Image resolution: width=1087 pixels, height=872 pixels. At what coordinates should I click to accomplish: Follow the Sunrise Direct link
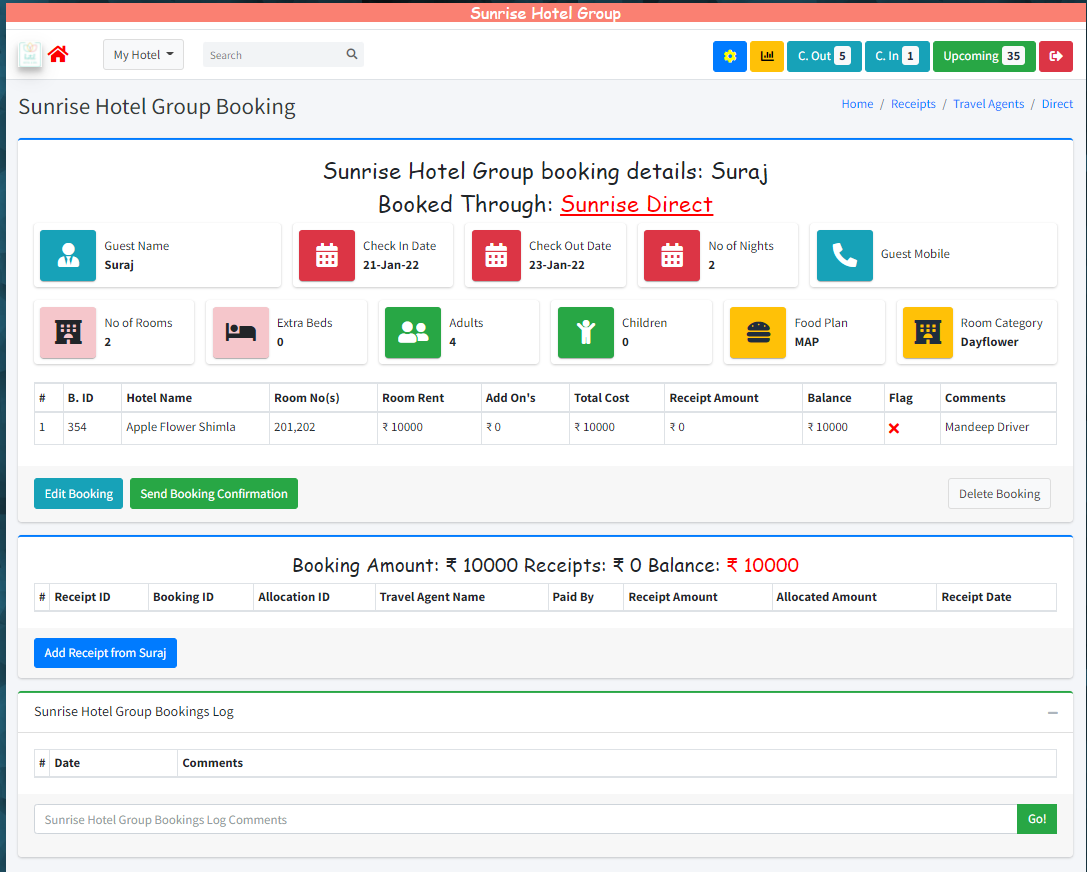click(x=636, y=204)
